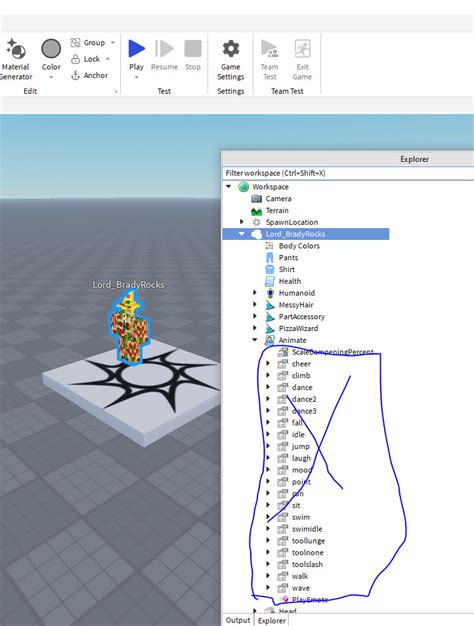Open the Color dropdown arrow
The image size is (474, 626).
51,77
